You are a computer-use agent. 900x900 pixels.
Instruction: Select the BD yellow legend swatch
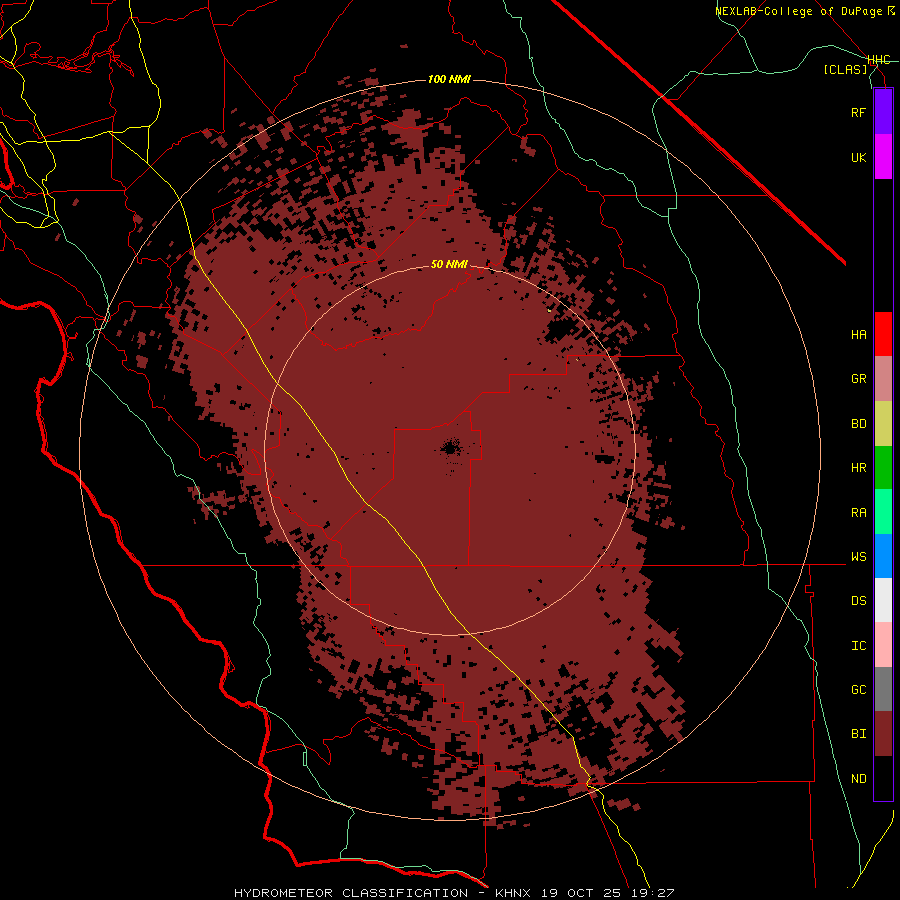tap(883, 424)
